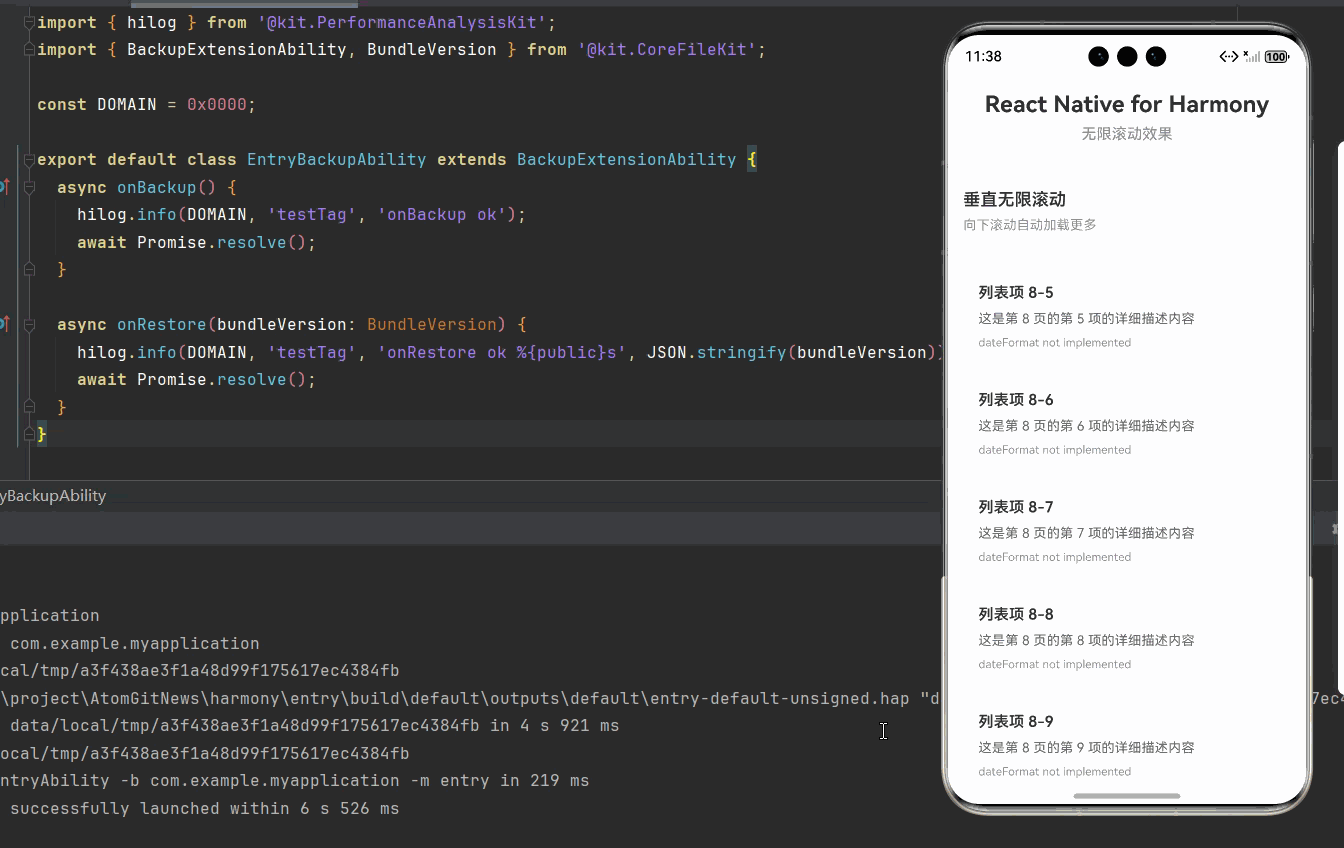
Task: Tap the cellular signal icon in emulator
Action: [x=1251, y=57]
